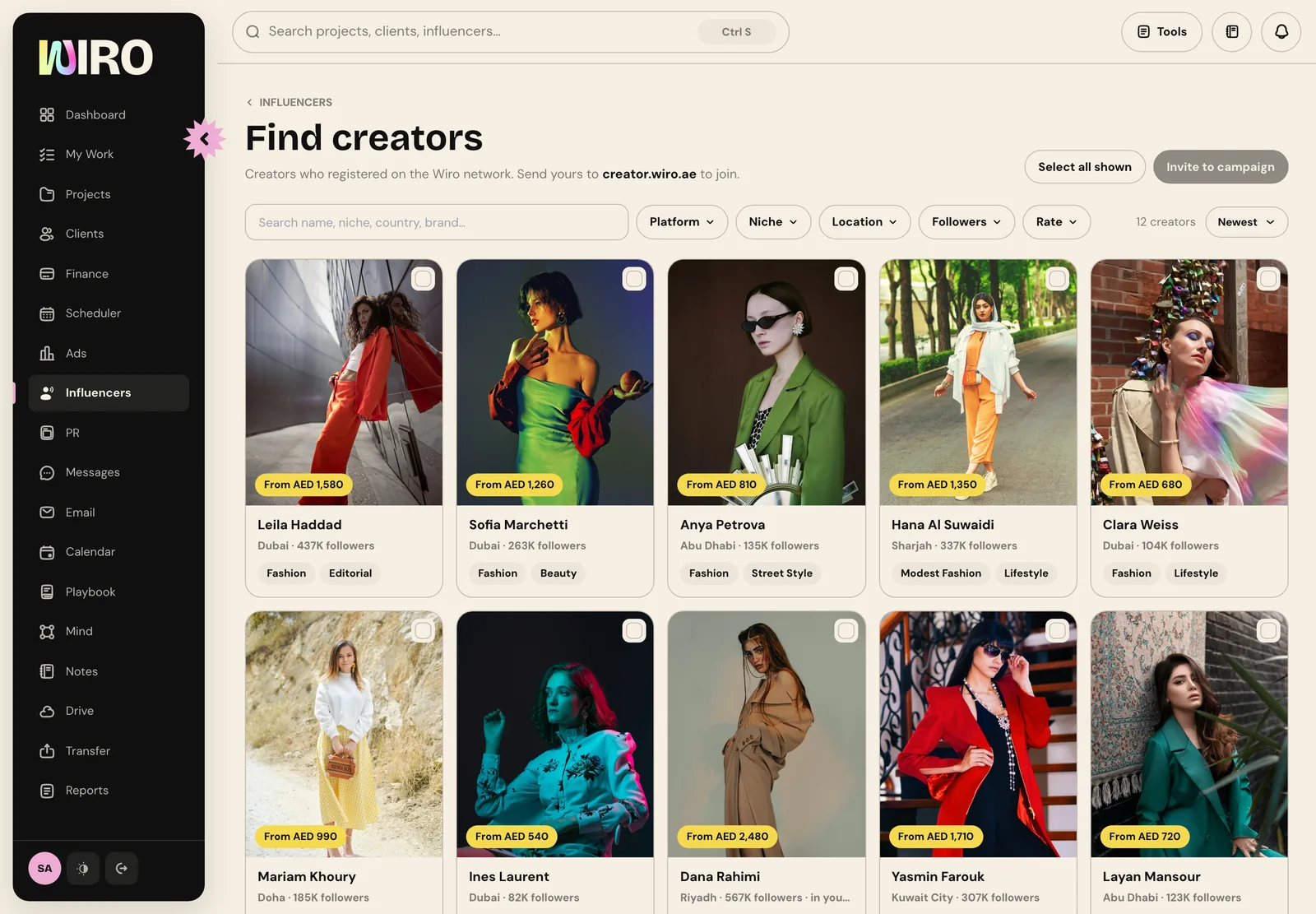Open Yasmin Farouk's photo thumbnail

[x=978, y=734]
